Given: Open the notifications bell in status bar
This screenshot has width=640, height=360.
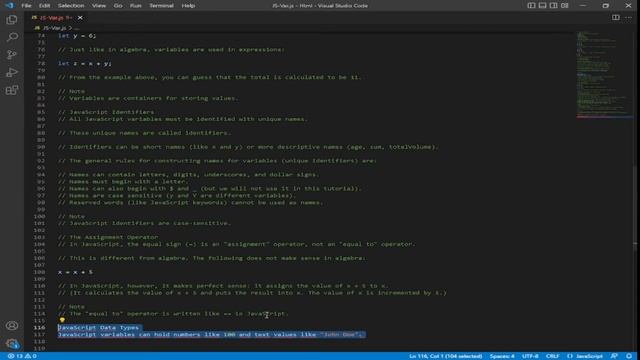Looking at the screenshot, I should tap(629, 356).
